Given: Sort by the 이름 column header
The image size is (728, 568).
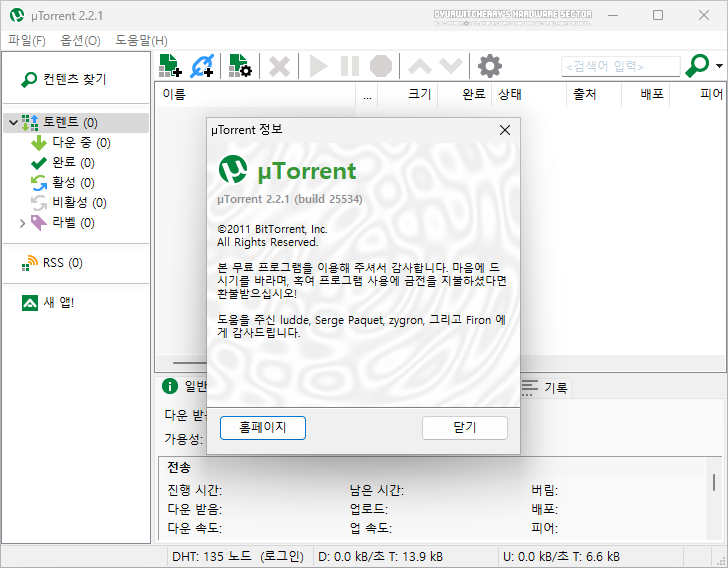Looking at the screenshot, I should pyautogui.click(x=255, y=94).
